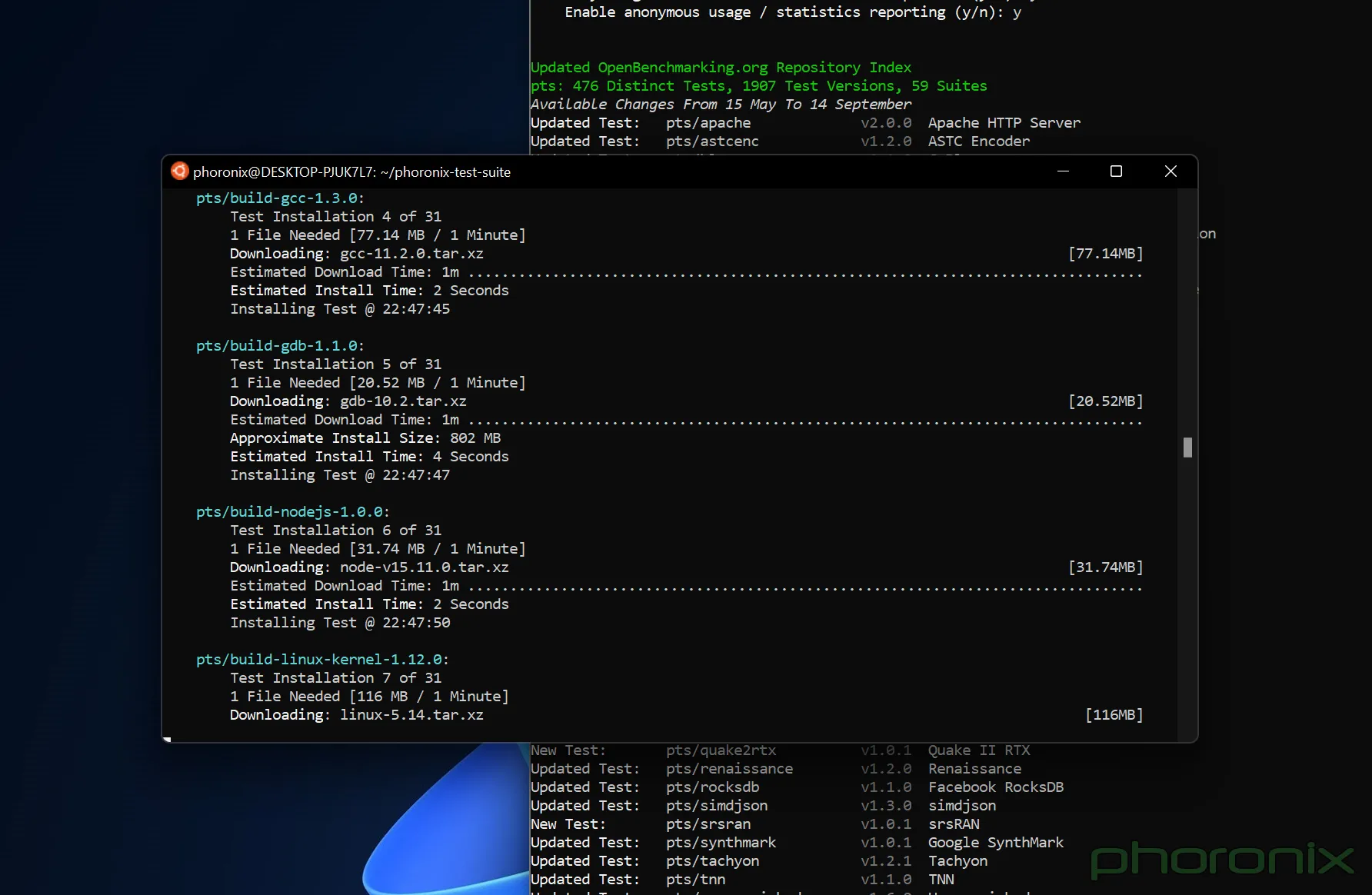Click the text 'Test Installation 6 of 31'
The image size is (1372, 895).
tap(336, 531)
